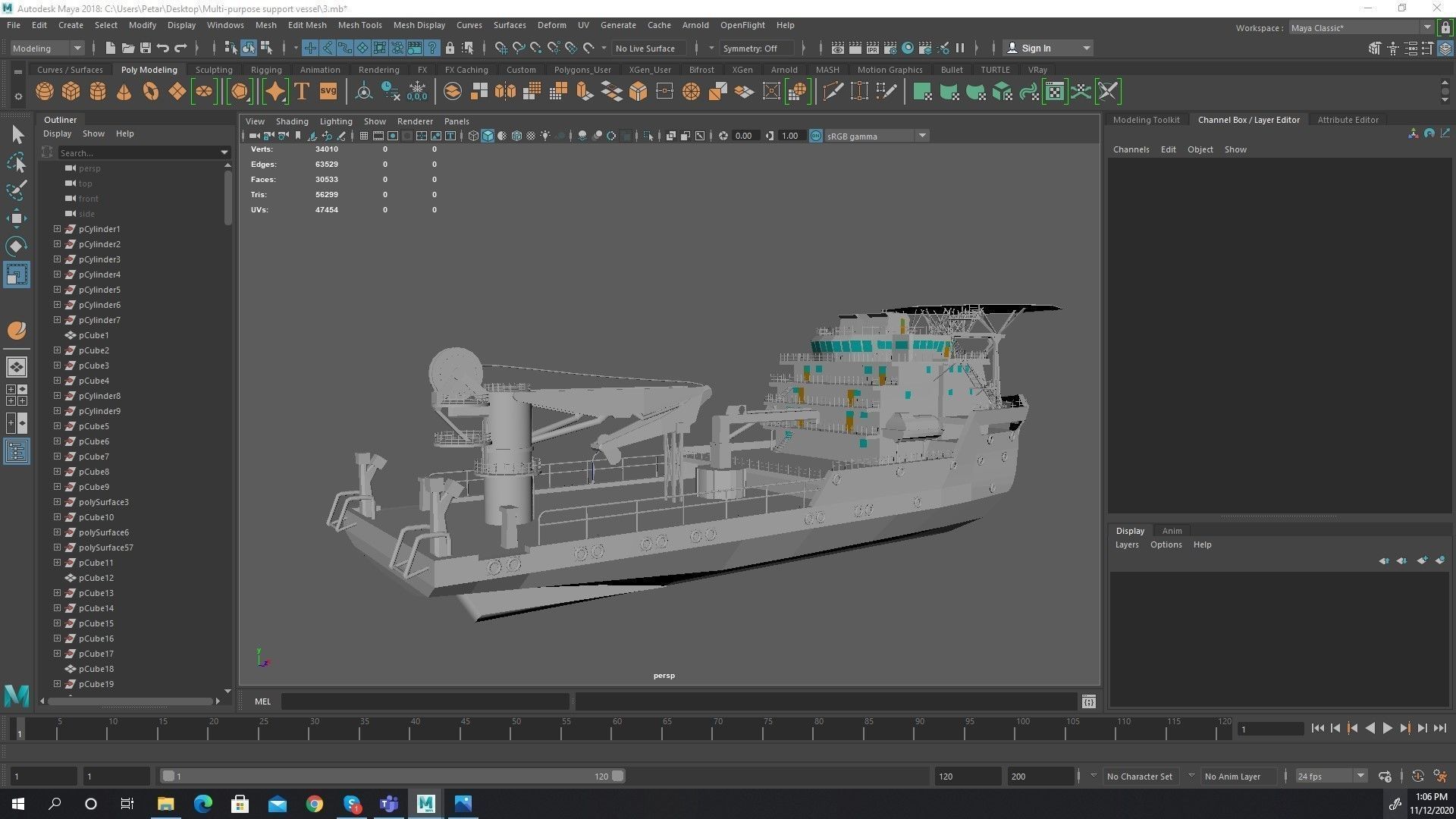Click the Maya home logo icon
The width and height of the screenshot is (1456, 819).
pyautogui.click(x=17, y=695)
